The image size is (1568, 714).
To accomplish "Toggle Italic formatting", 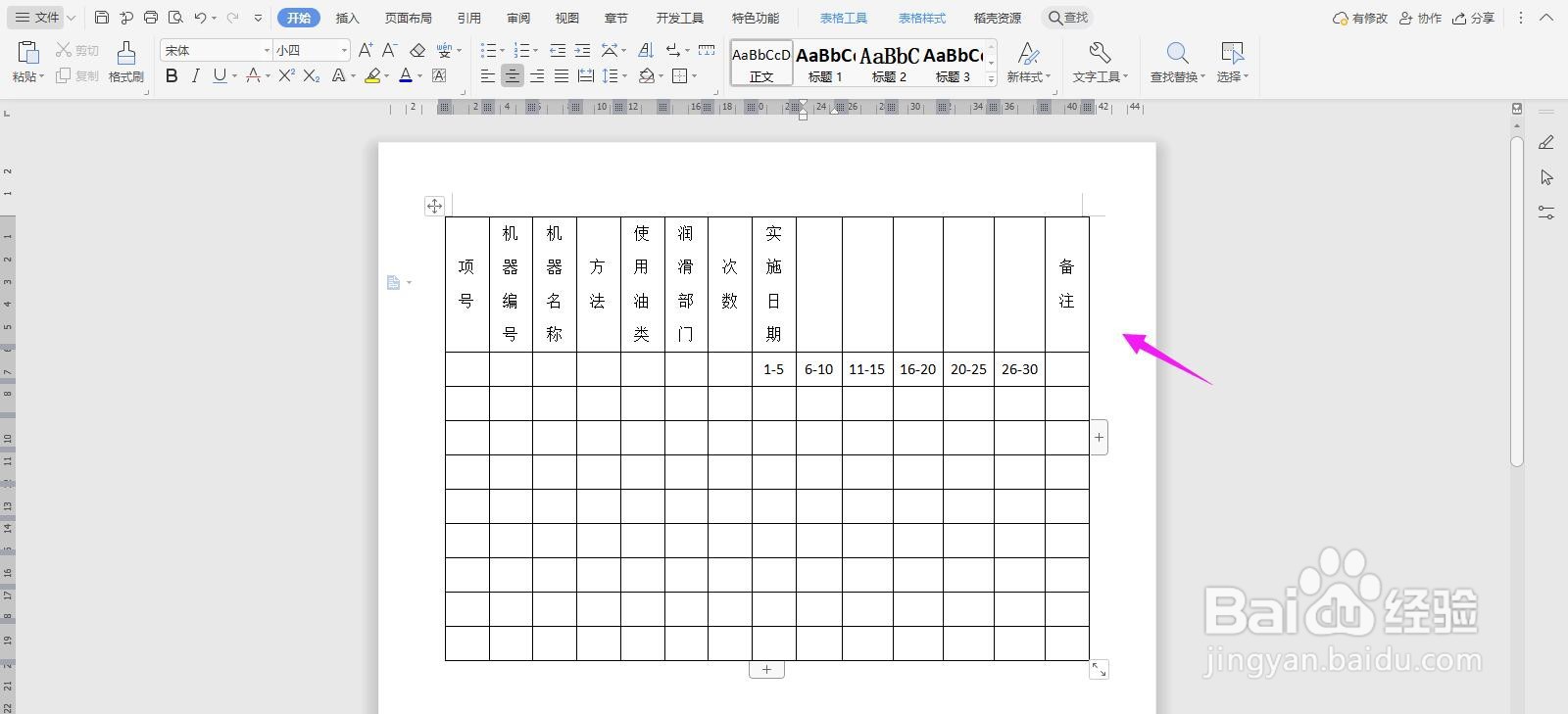I will pyautogui.click(x=195, y=75).
